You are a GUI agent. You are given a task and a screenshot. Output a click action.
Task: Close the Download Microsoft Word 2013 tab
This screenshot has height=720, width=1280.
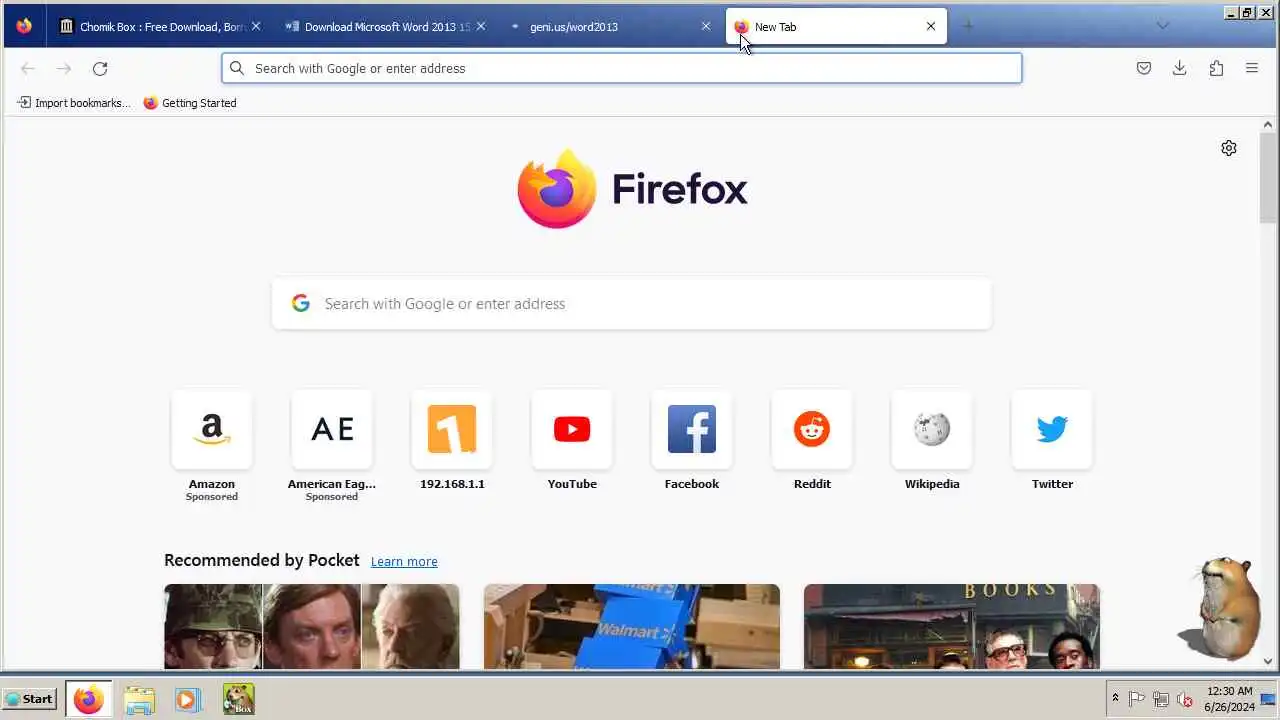point(480,27)
